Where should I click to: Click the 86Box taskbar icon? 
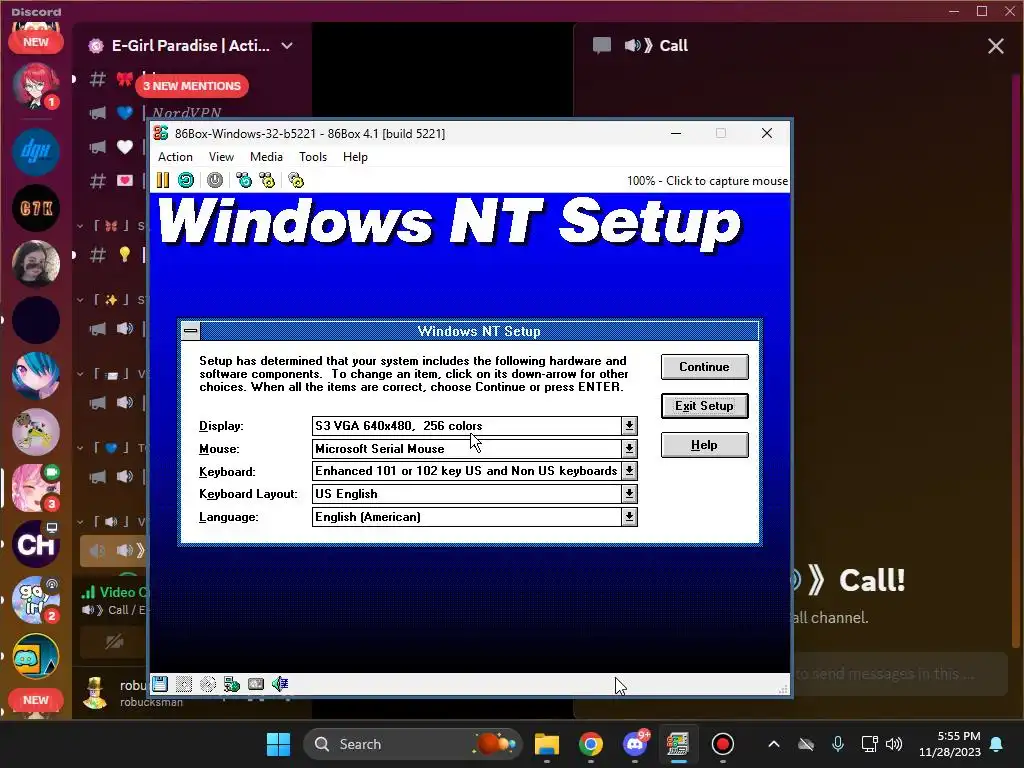pos(678,744)
